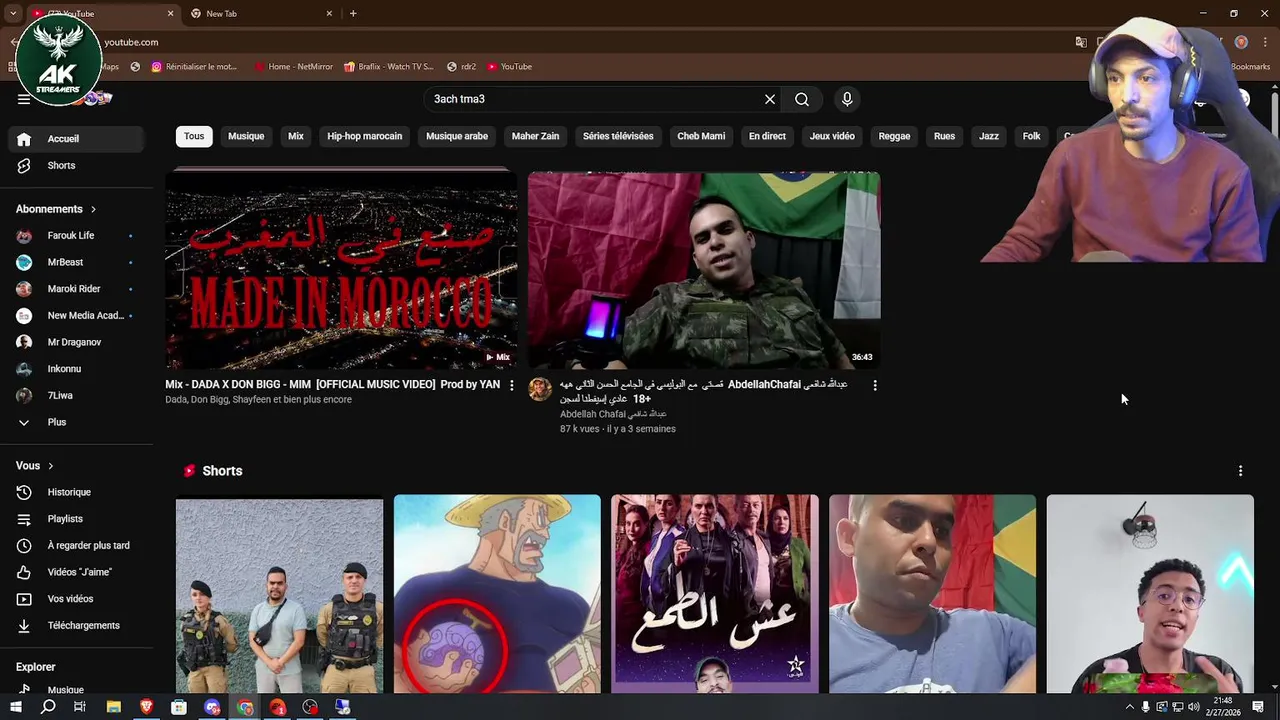The image size is (1280, 720).
Task: Open Windows taskbar search
Action: point(48,707)
